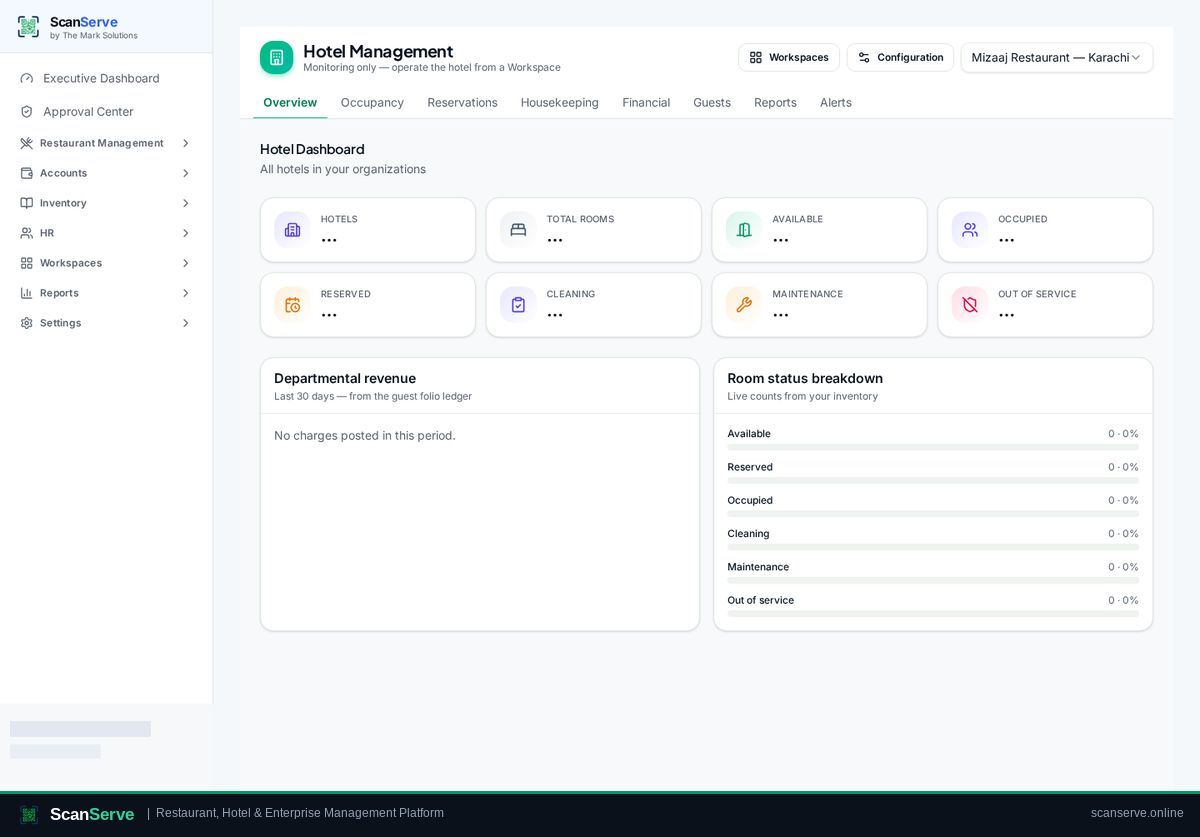Click the Configuration button
The height and width of the screenshot is (837, 1200).
900,57
